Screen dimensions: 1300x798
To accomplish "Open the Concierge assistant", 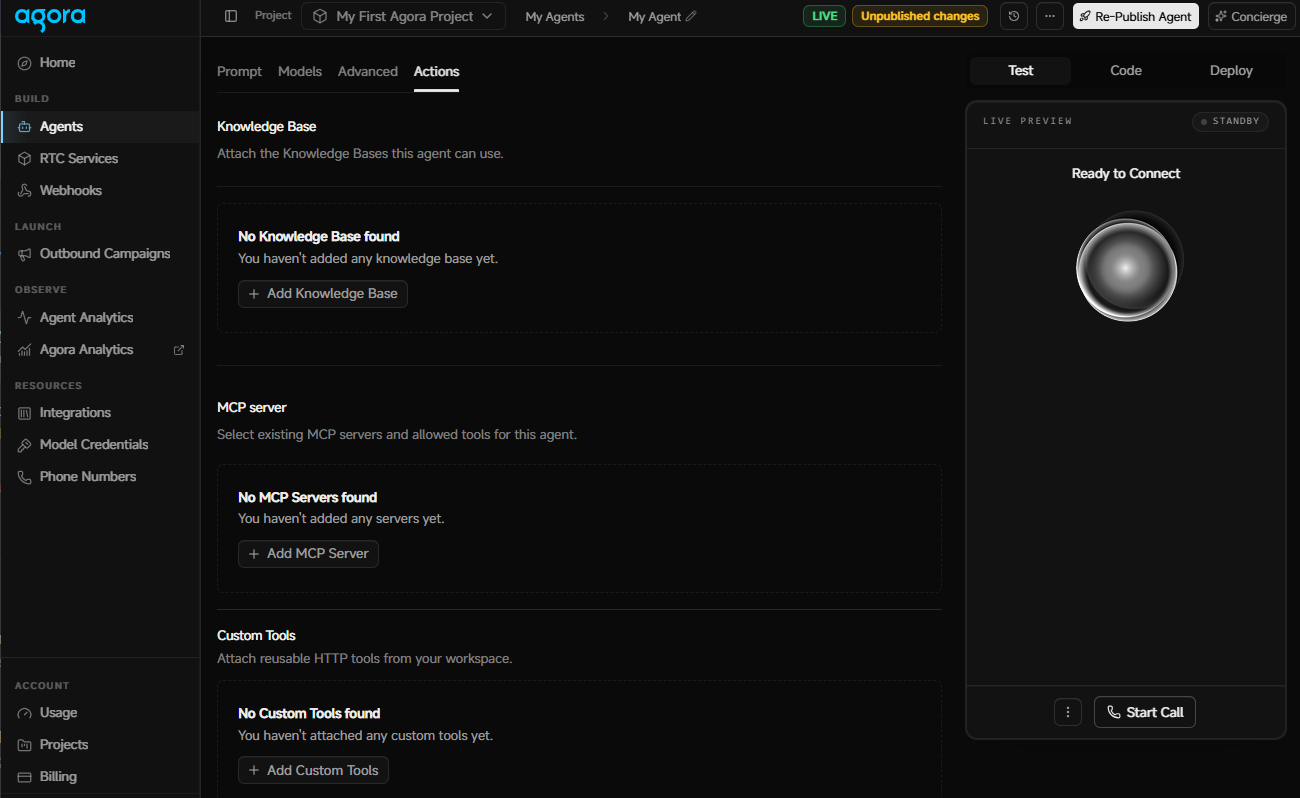I will point(1252,16).
